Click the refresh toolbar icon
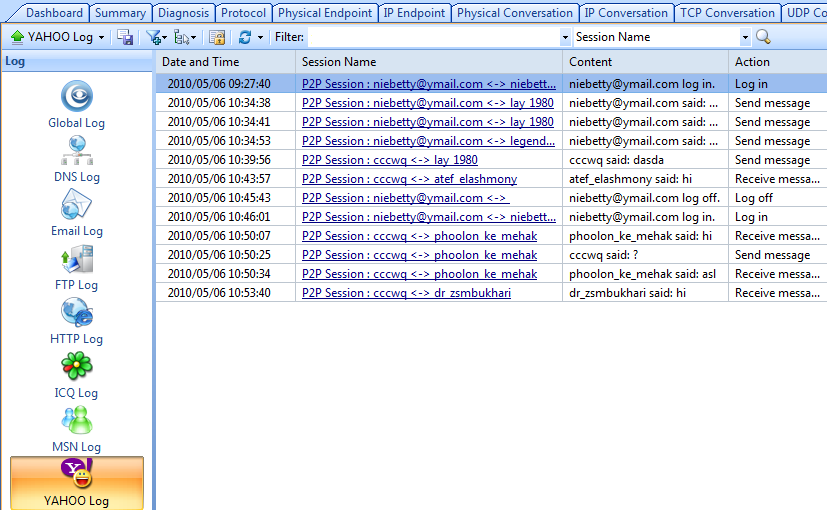The height and width of the screenshot is (510, 827). [x=245, y=37]
